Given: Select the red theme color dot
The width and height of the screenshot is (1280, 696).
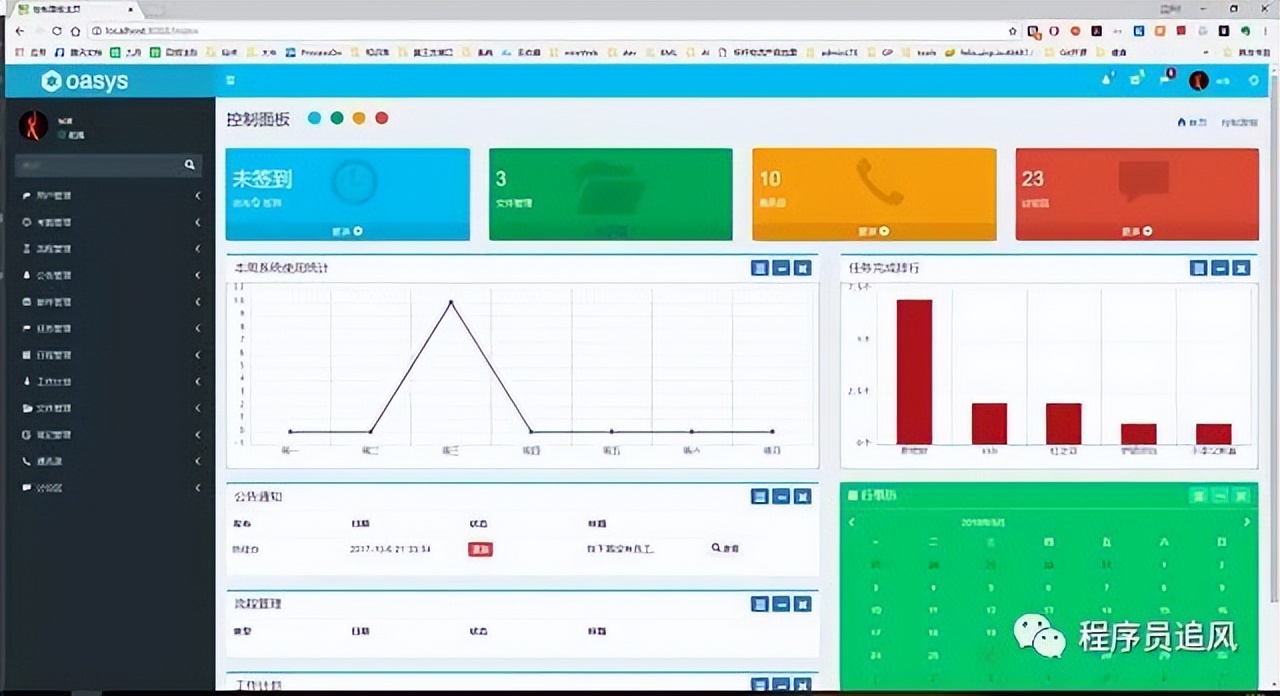Looking at the screenshot, I should pos(381,118).
